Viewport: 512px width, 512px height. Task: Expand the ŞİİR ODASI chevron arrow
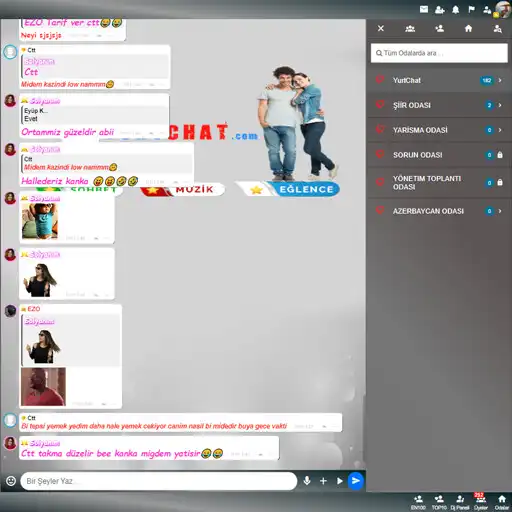pos(500,105)
